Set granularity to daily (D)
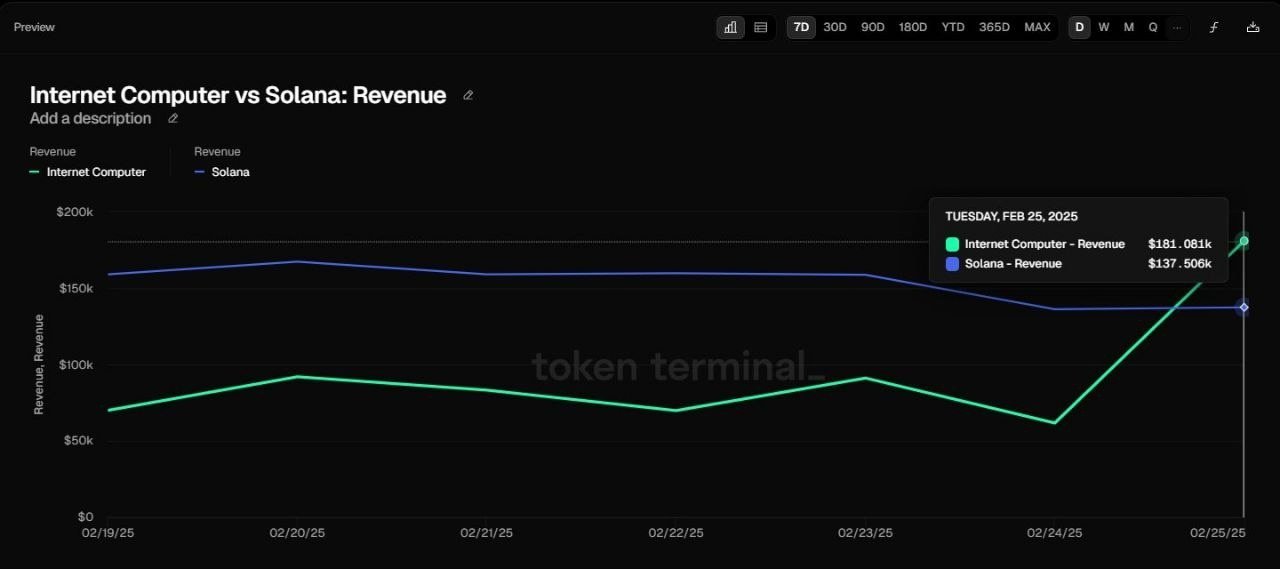The width and height of the screenshot is (1280, 569). coord(1079,27)
